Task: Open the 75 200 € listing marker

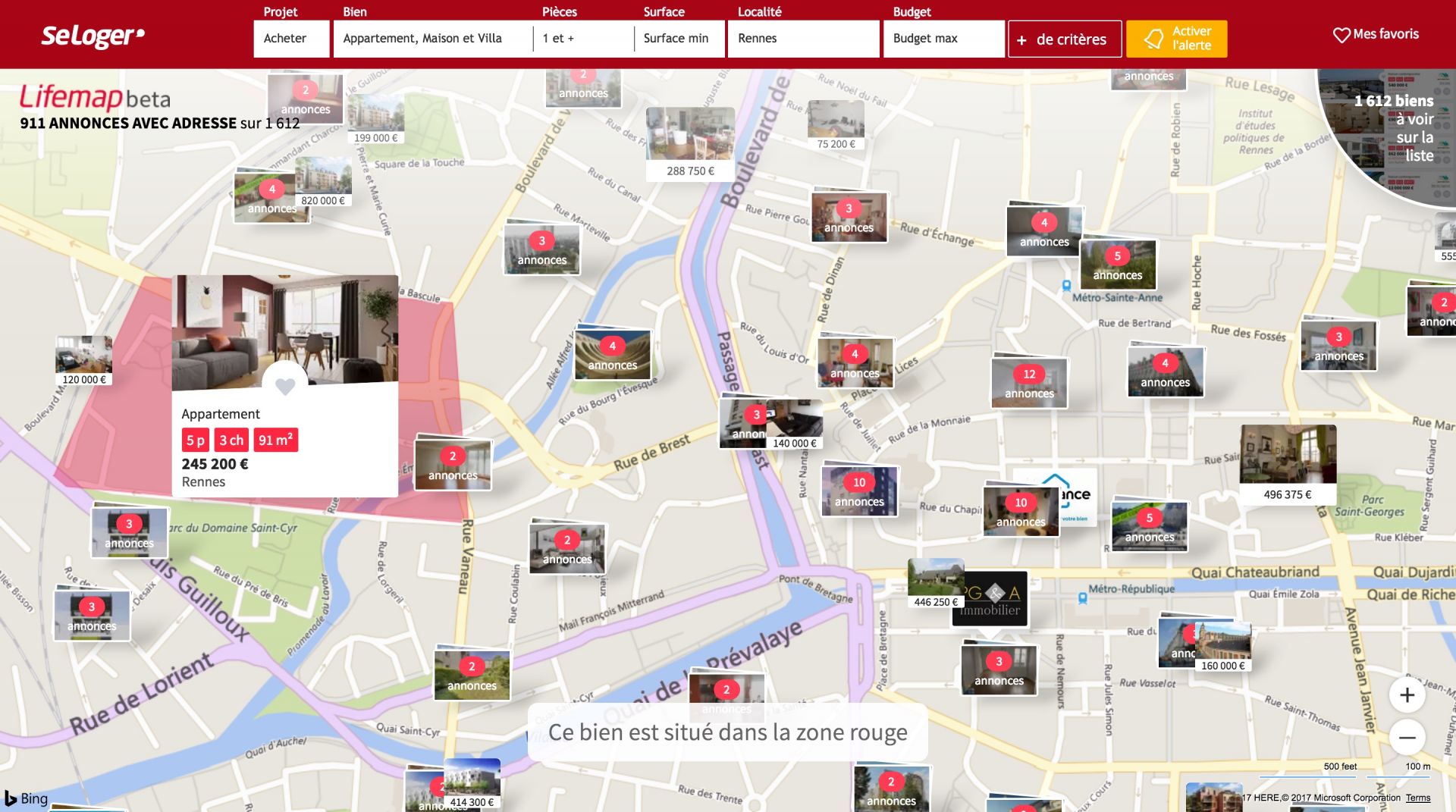Action: (x=836, y=125)
